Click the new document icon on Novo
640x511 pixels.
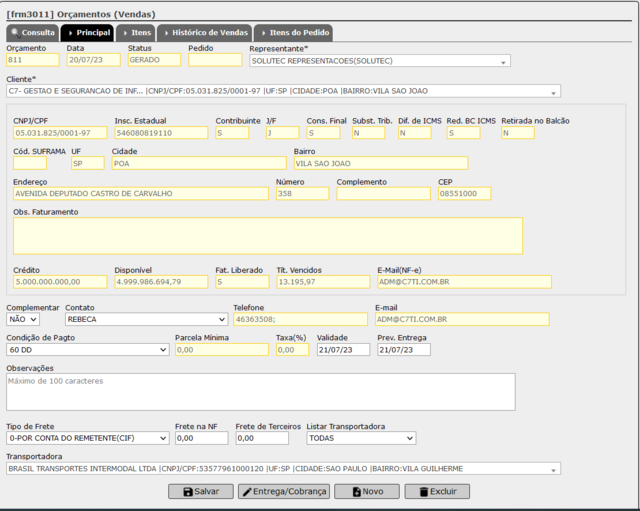(357, 492)
